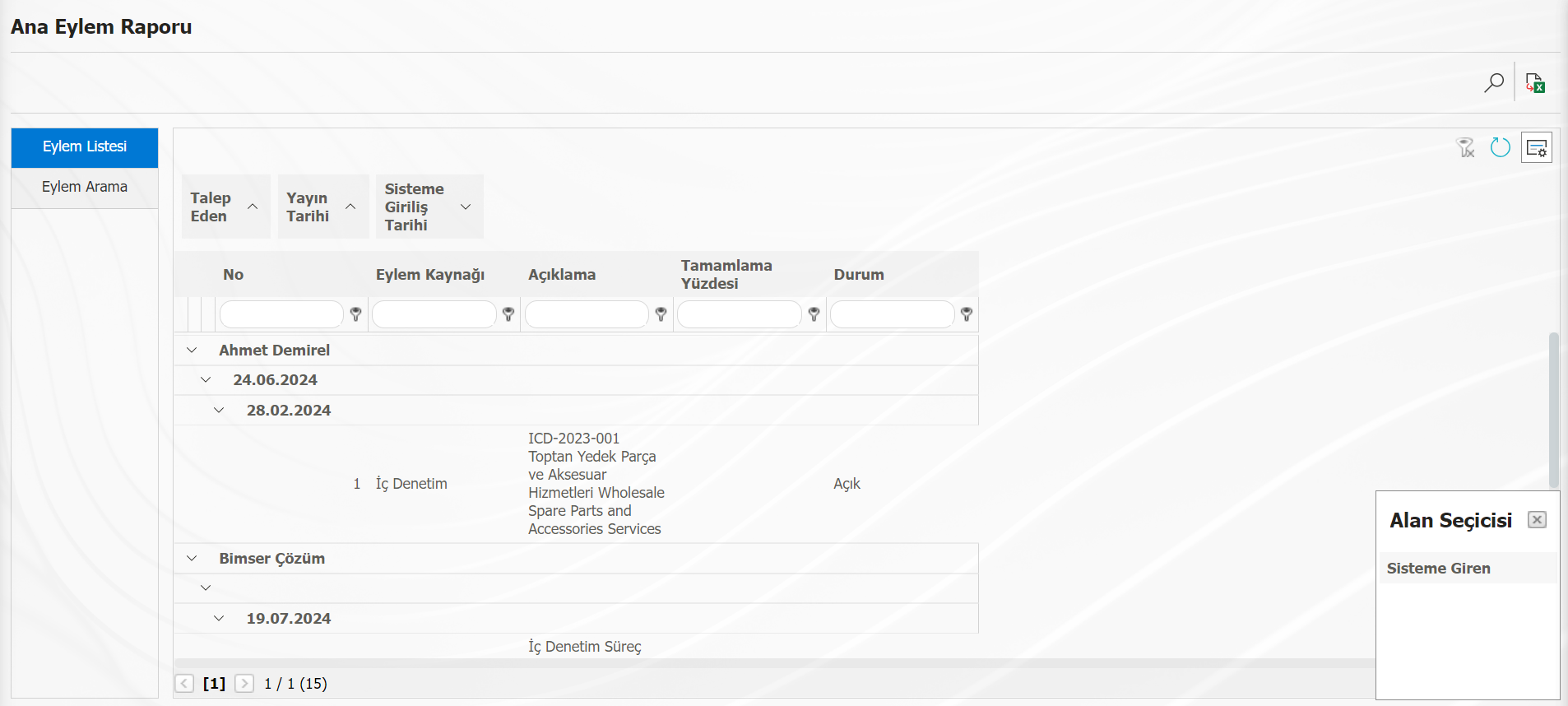
Task: Click the refresh grid icon
Action: point(1501,147)
